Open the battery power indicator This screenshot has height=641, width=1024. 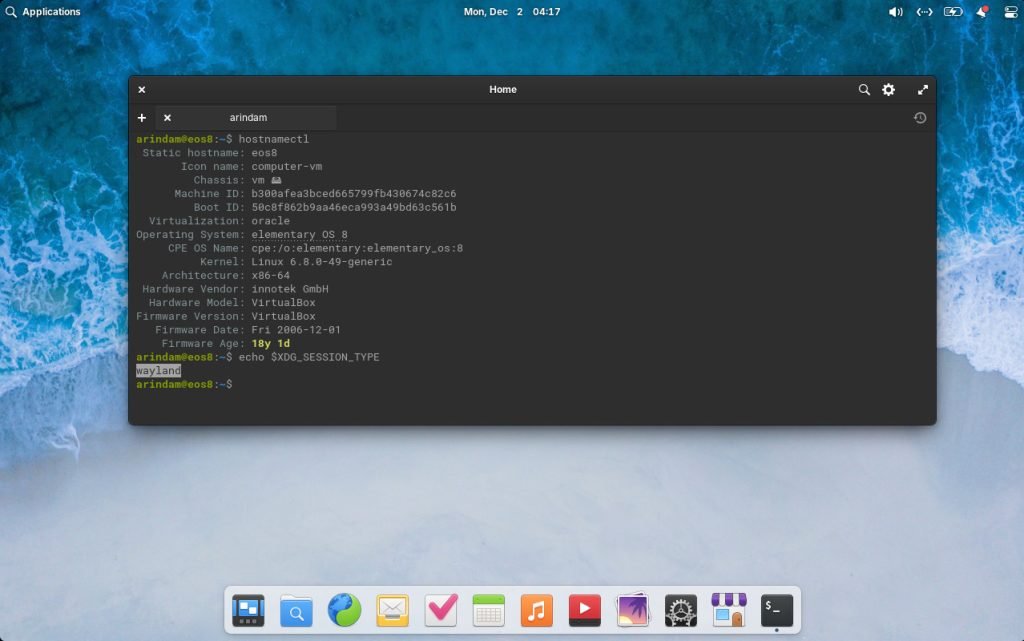[x=953, y=12]
